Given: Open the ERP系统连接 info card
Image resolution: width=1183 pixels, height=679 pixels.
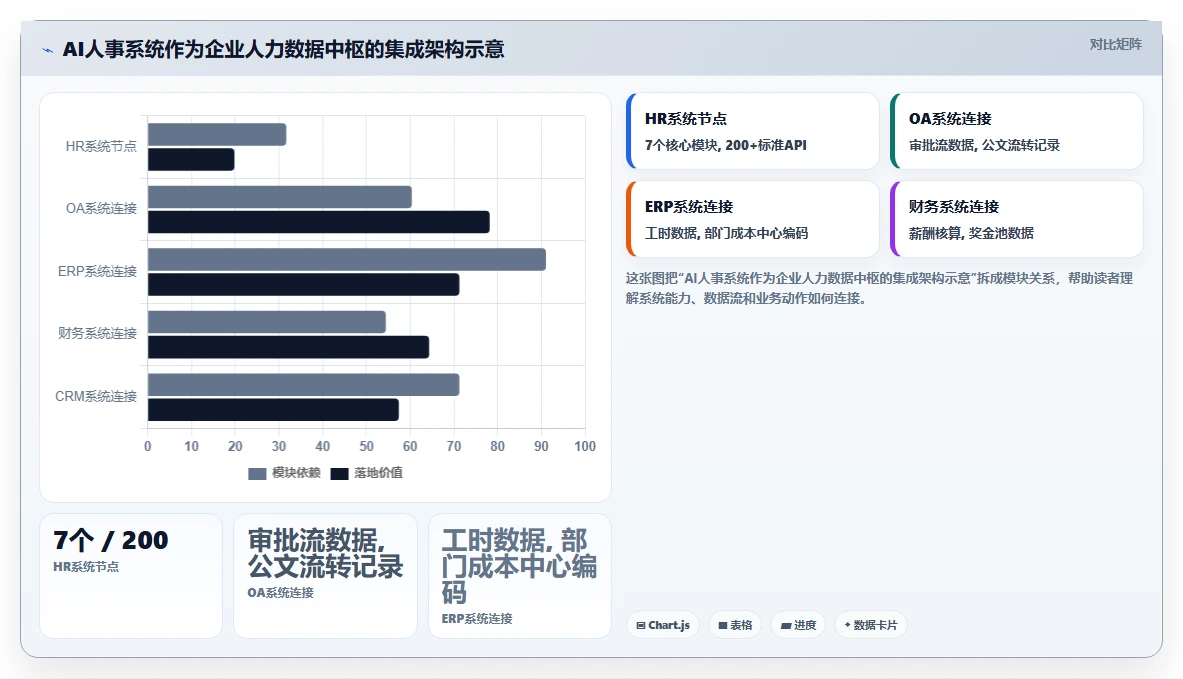Looking at the screenshot, I should 753,219.
